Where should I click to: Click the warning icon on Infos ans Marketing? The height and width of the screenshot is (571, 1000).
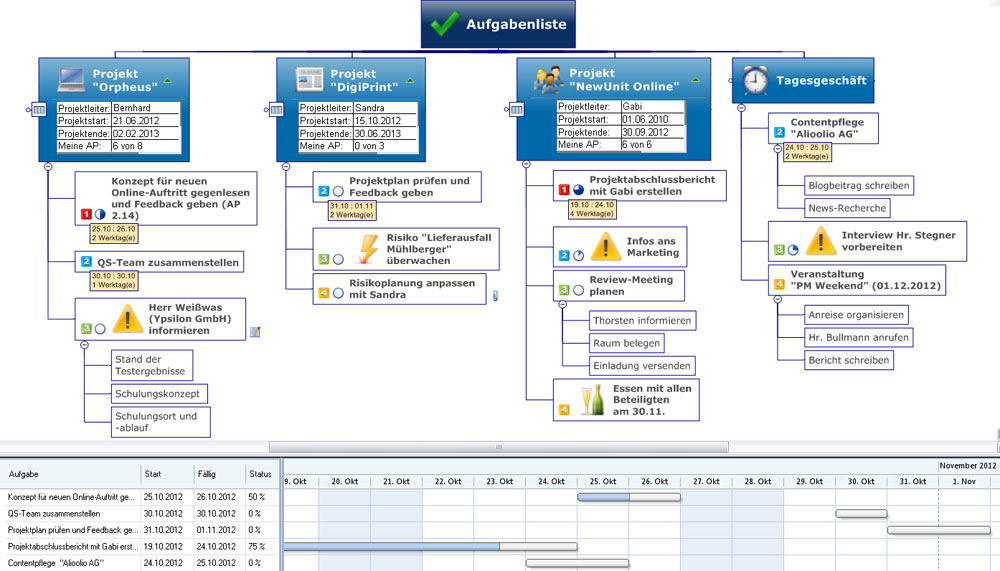tap(606, 246)
